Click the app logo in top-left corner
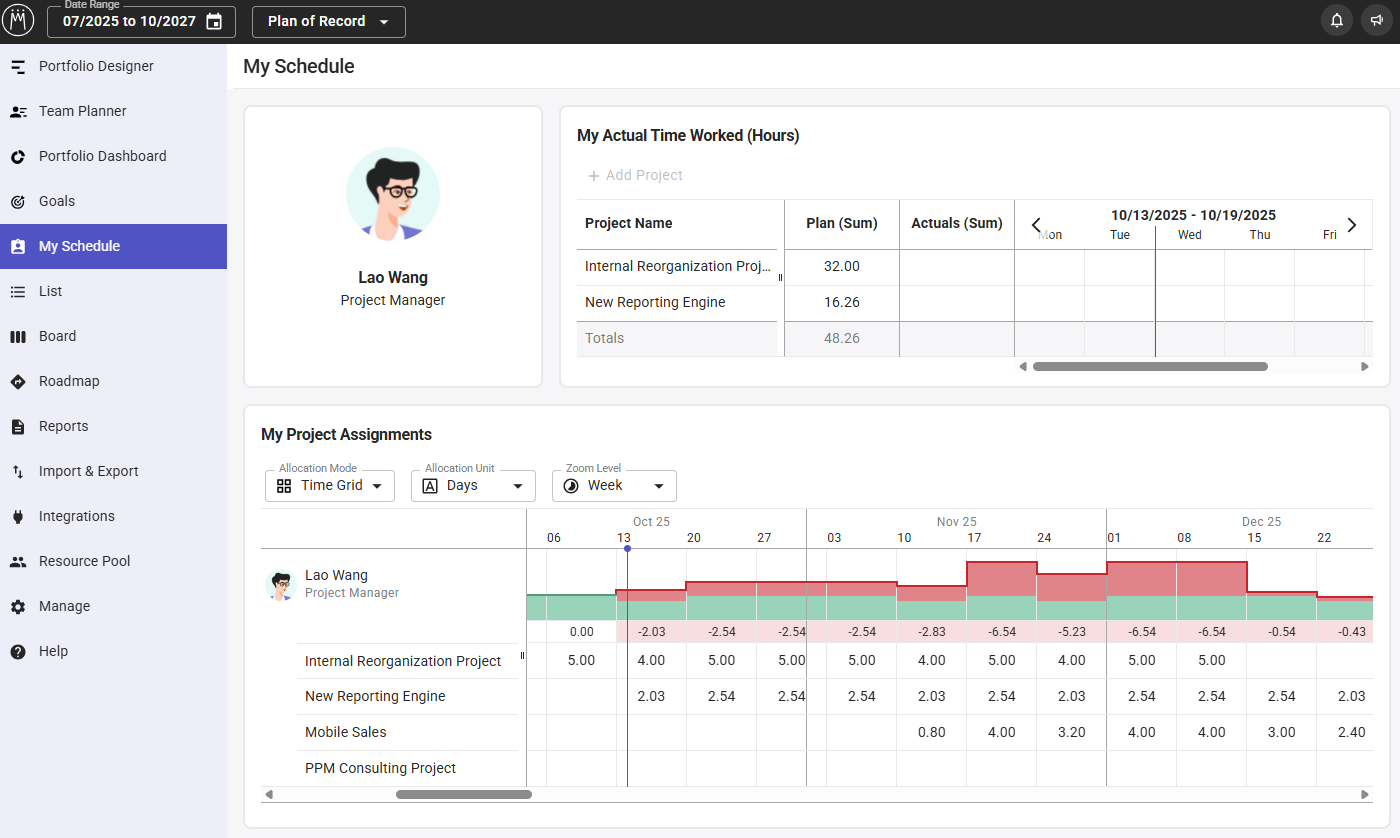This screenshot has width=1400, height=838. click(x=18, y=20)
